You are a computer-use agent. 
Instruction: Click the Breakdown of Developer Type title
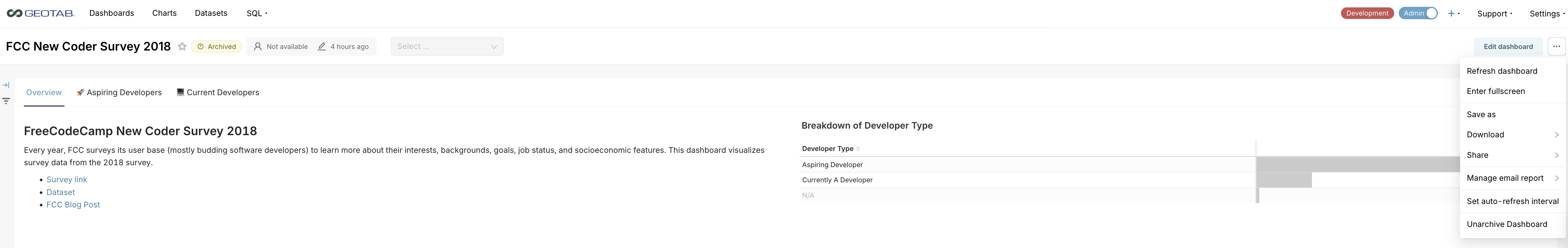click(x=867, y=126)
